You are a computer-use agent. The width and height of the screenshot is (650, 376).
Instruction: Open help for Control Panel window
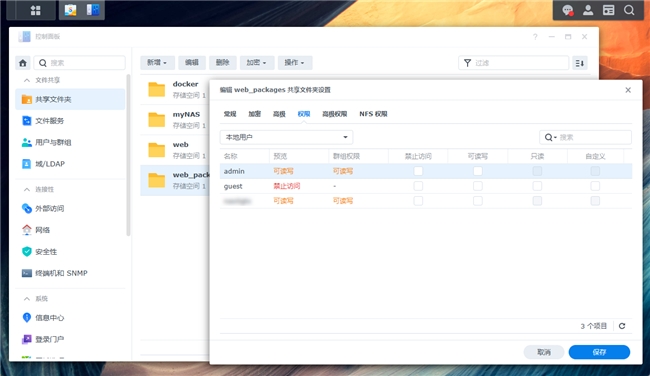tap(535, 37)
